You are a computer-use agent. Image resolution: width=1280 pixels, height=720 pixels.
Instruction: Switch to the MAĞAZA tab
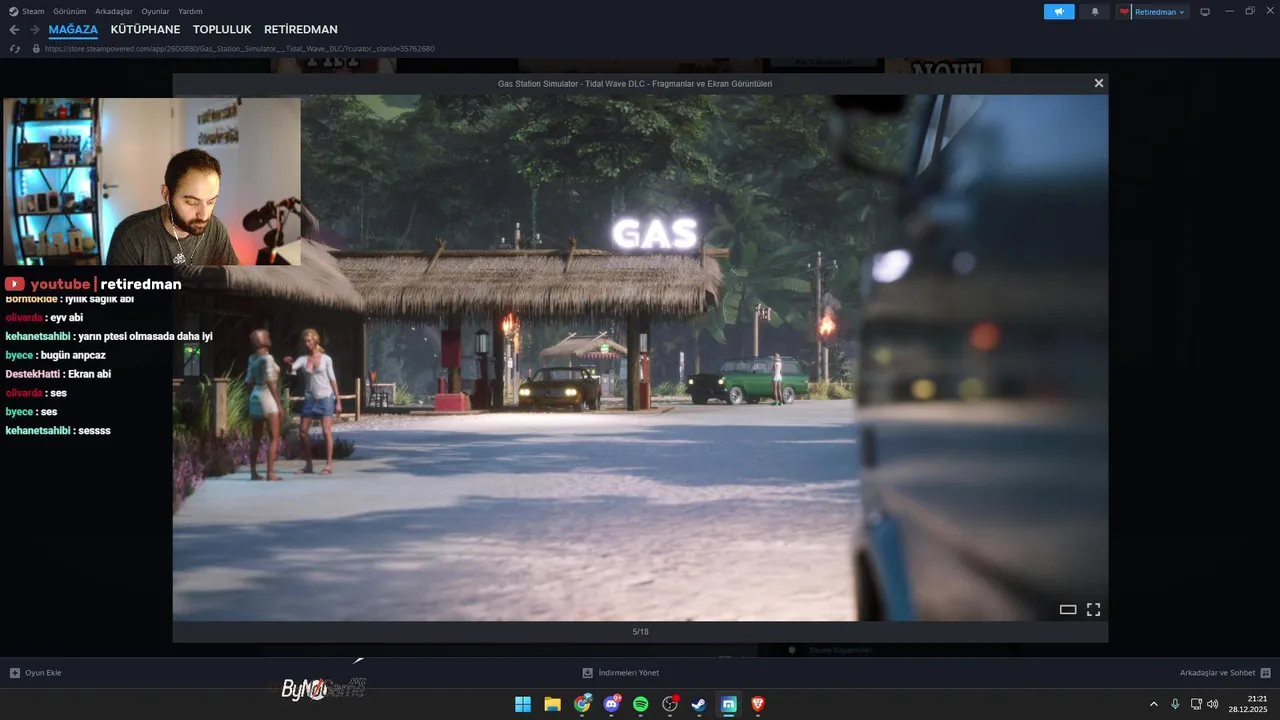73,30
